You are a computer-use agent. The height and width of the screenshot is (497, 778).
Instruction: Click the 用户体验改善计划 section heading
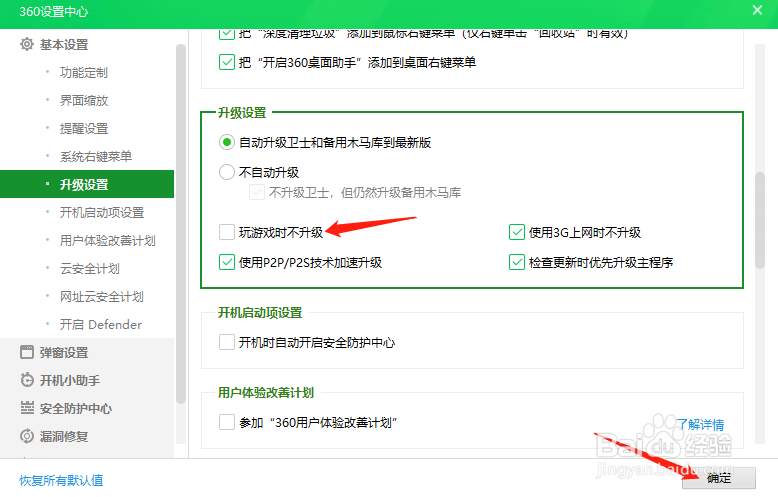click(266, 392)
